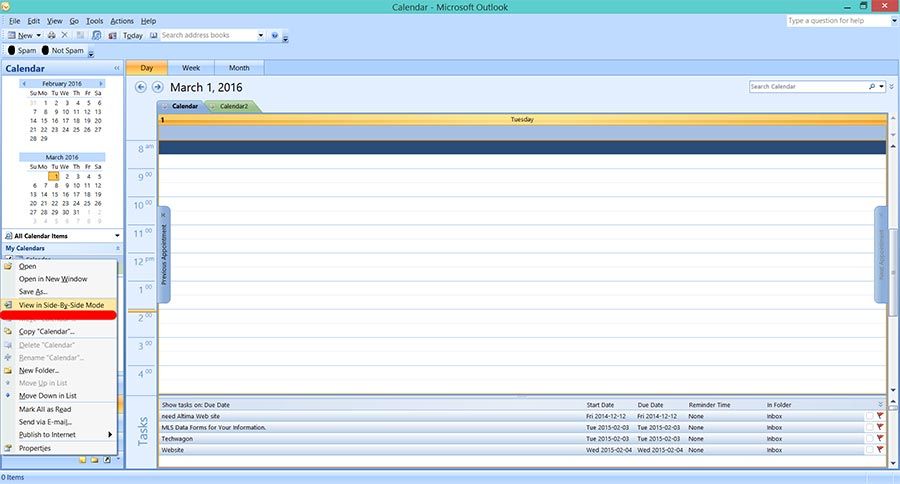Viewport: 900px width, 484px height.
Task: Click Previous Appointment side button
Action: (x=164, y=254)
